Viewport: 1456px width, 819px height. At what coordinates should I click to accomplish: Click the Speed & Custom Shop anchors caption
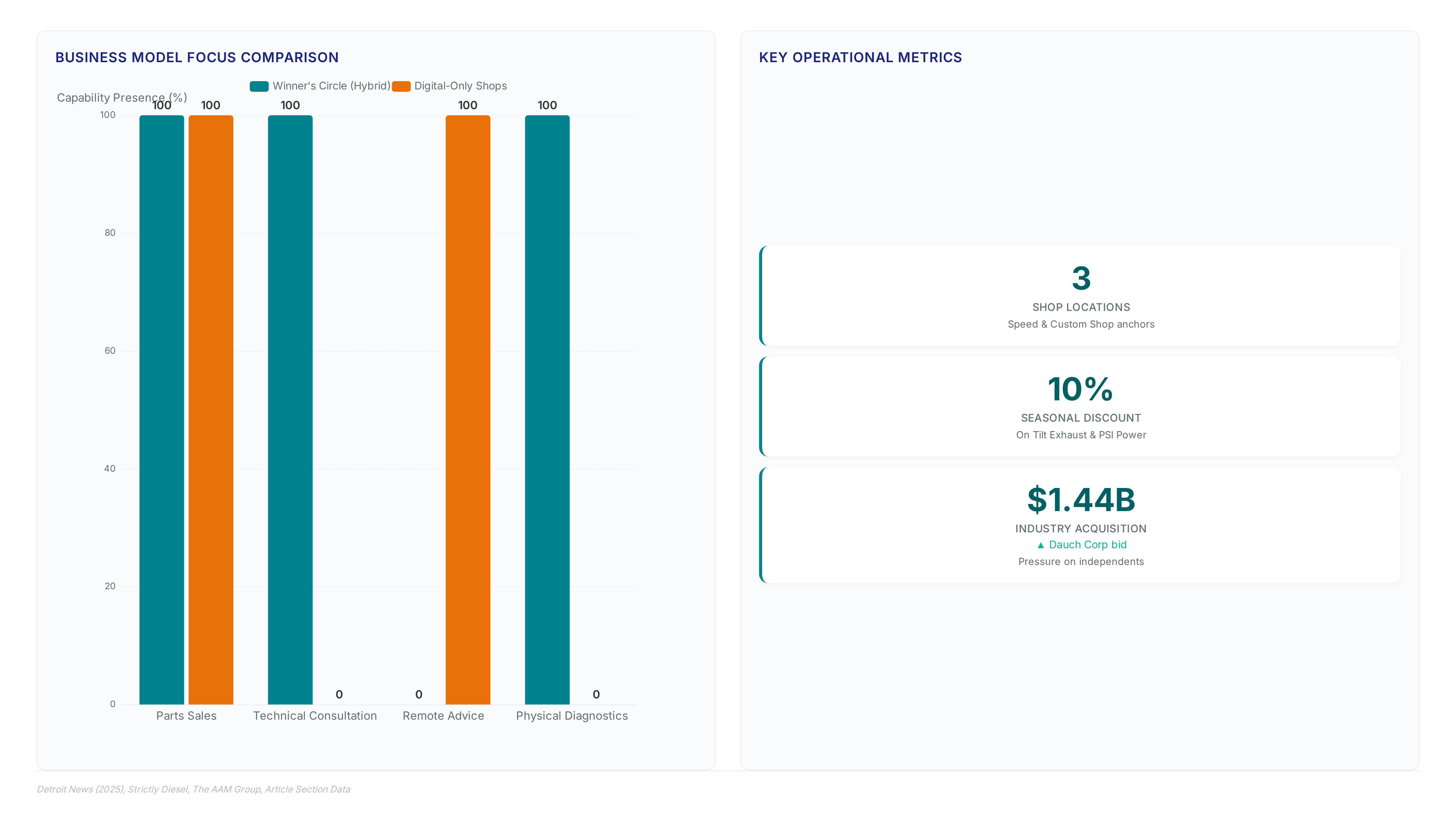click(x=1081, y=325)
